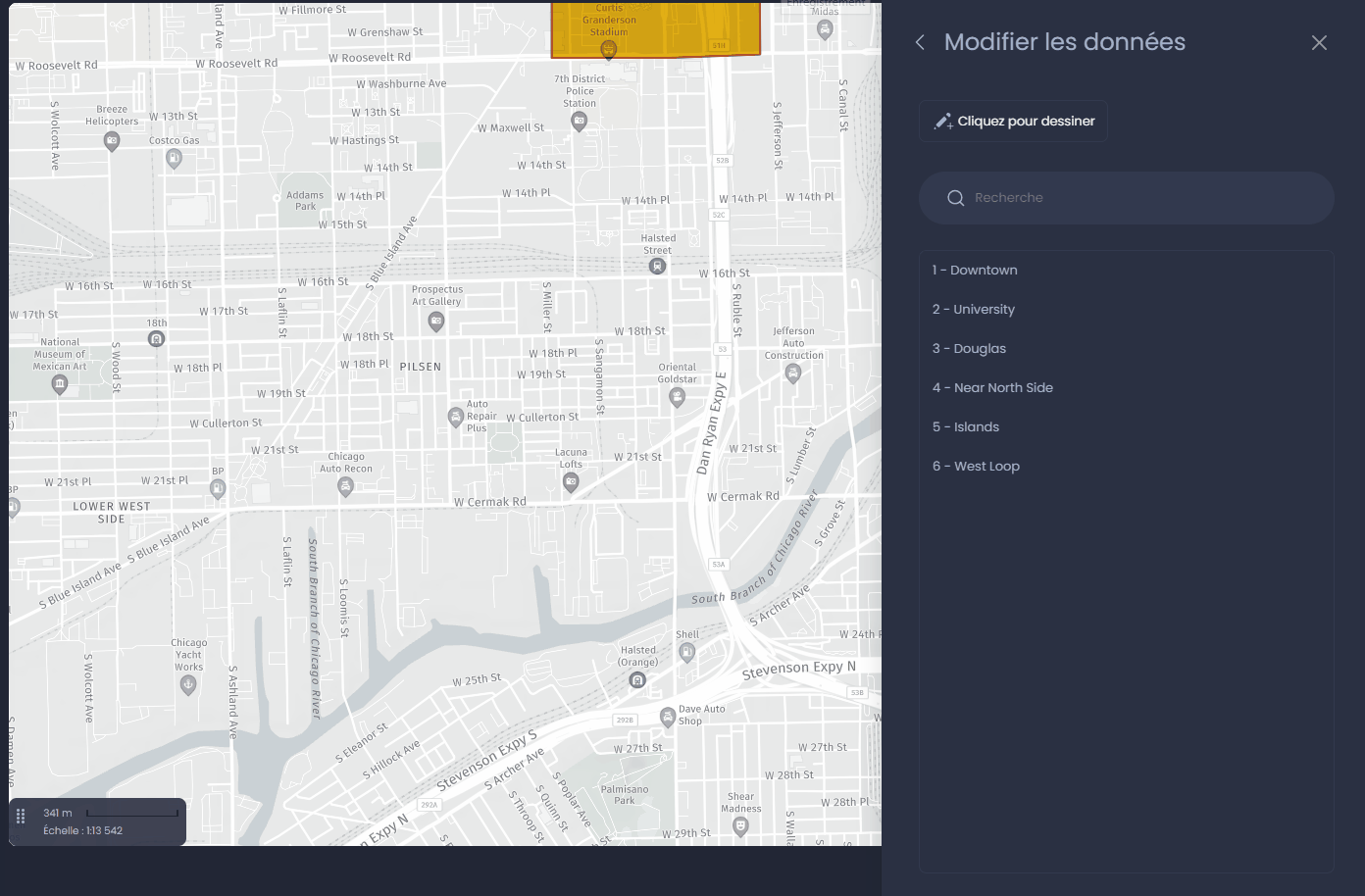1365x896 pixels.
Task: Click the Halsted Street station marker
Action: click(x=657, y=266)
